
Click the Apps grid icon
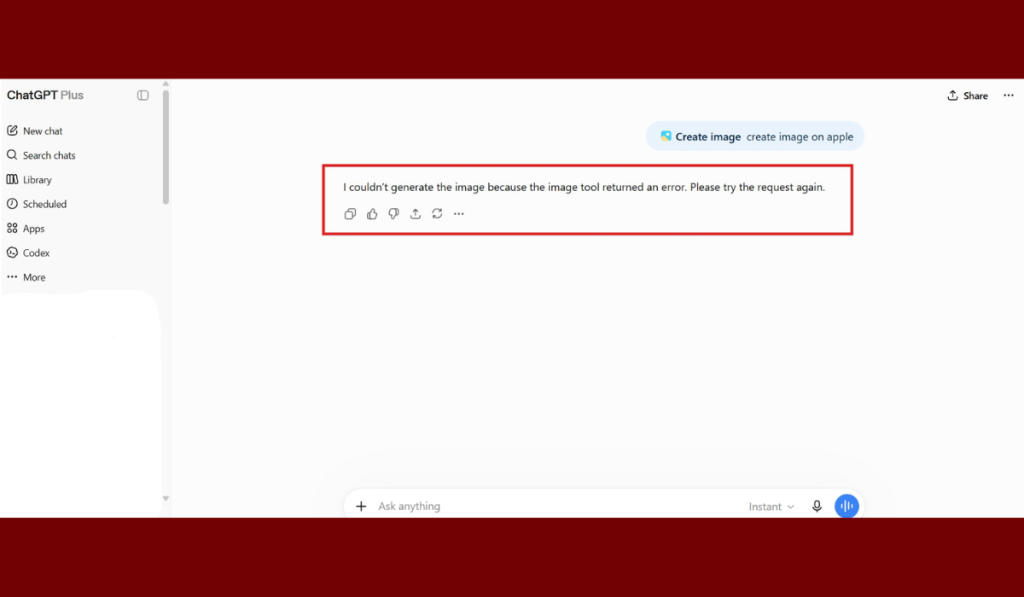pyautogui.click(x=12, y=228)
